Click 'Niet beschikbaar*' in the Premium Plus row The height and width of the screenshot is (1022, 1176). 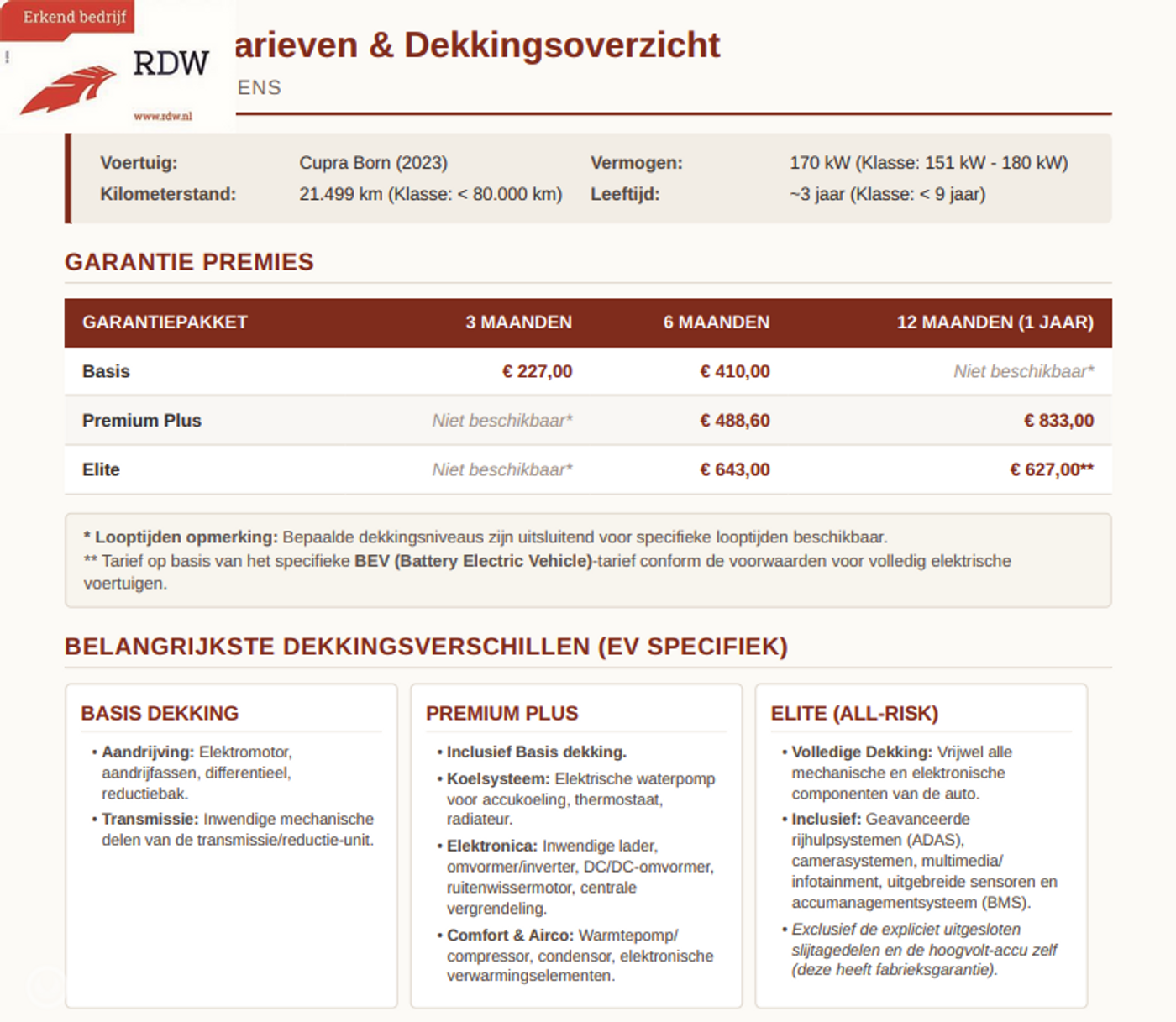502,421
